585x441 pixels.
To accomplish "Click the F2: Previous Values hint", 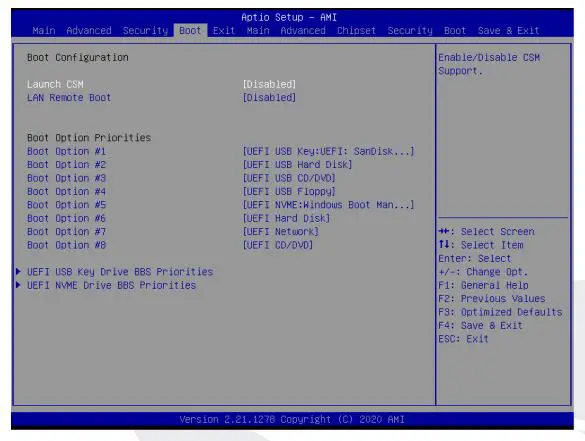I will [x=492, y=299].
